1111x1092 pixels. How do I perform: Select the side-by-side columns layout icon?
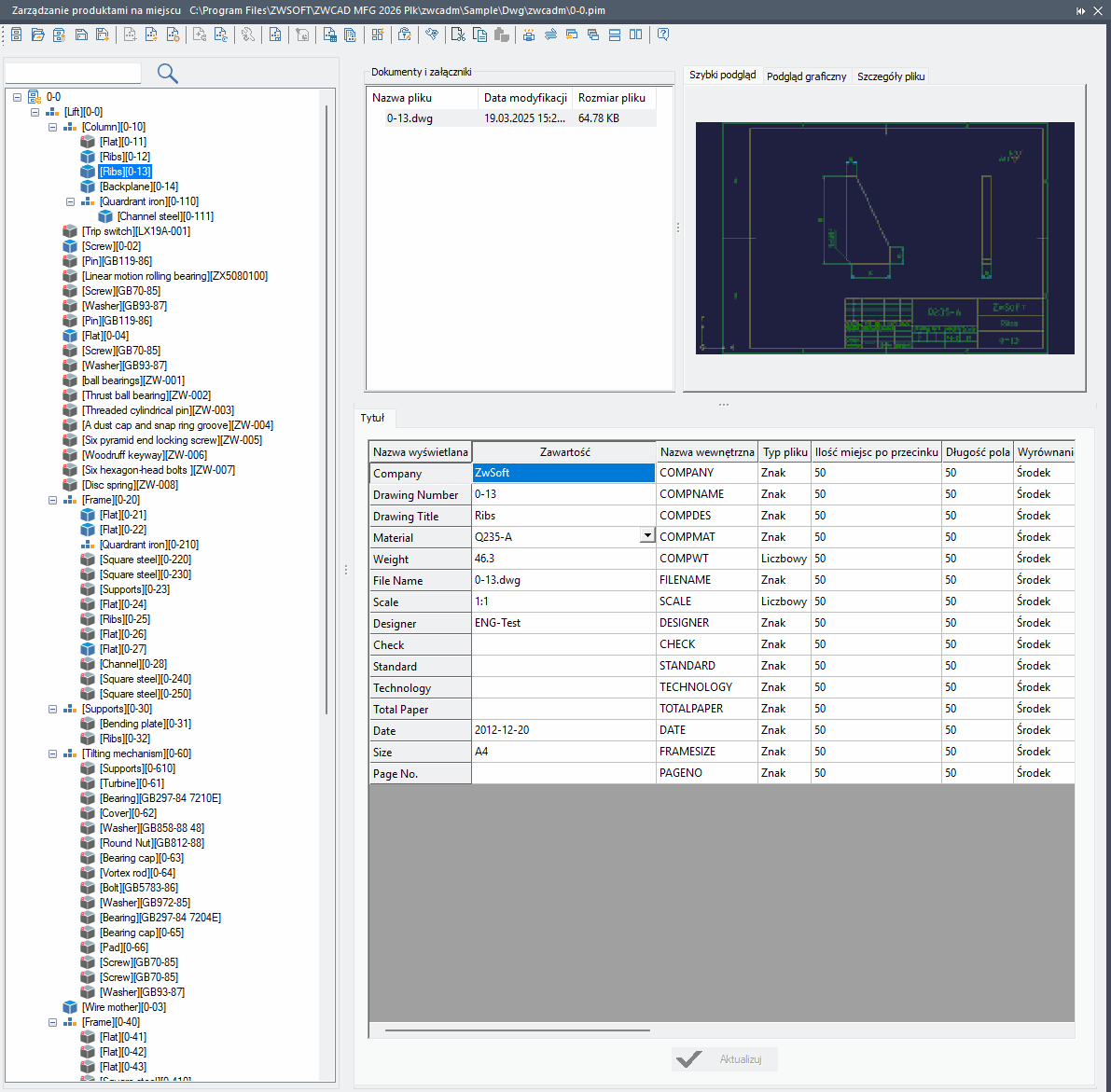point(635,35)
